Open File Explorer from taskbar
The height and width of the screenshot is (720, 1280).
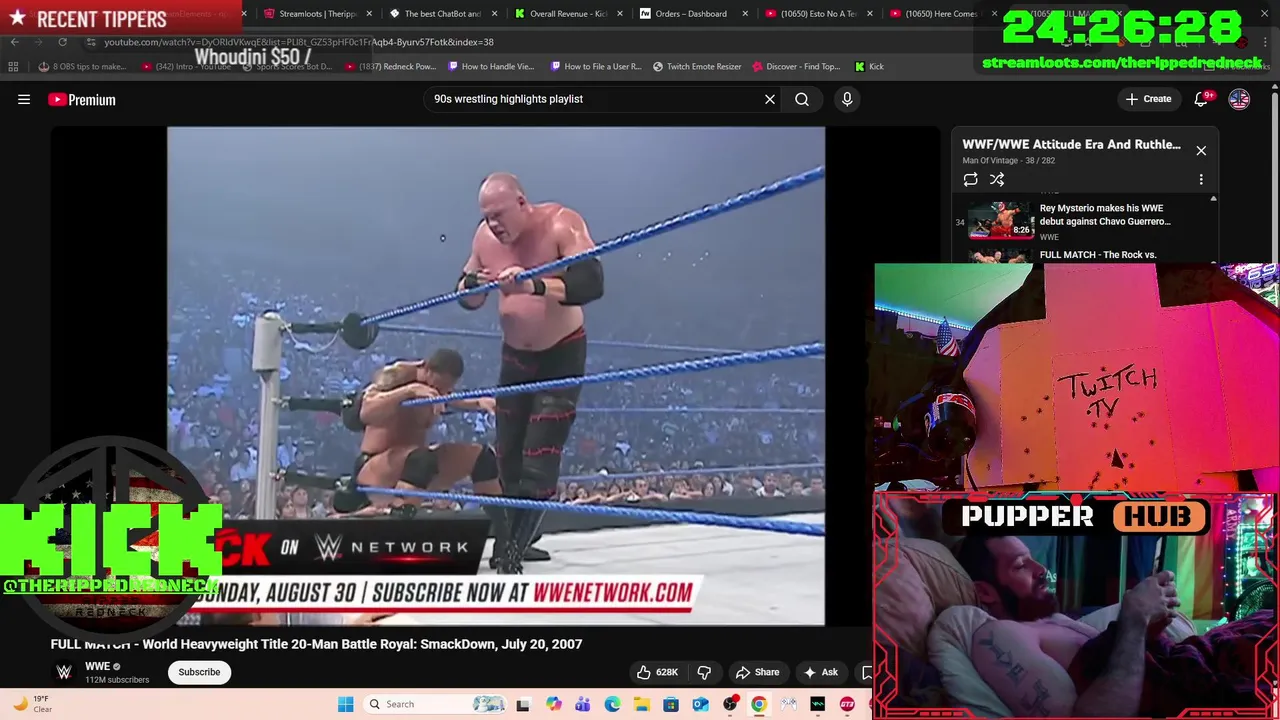pos(641,704)
